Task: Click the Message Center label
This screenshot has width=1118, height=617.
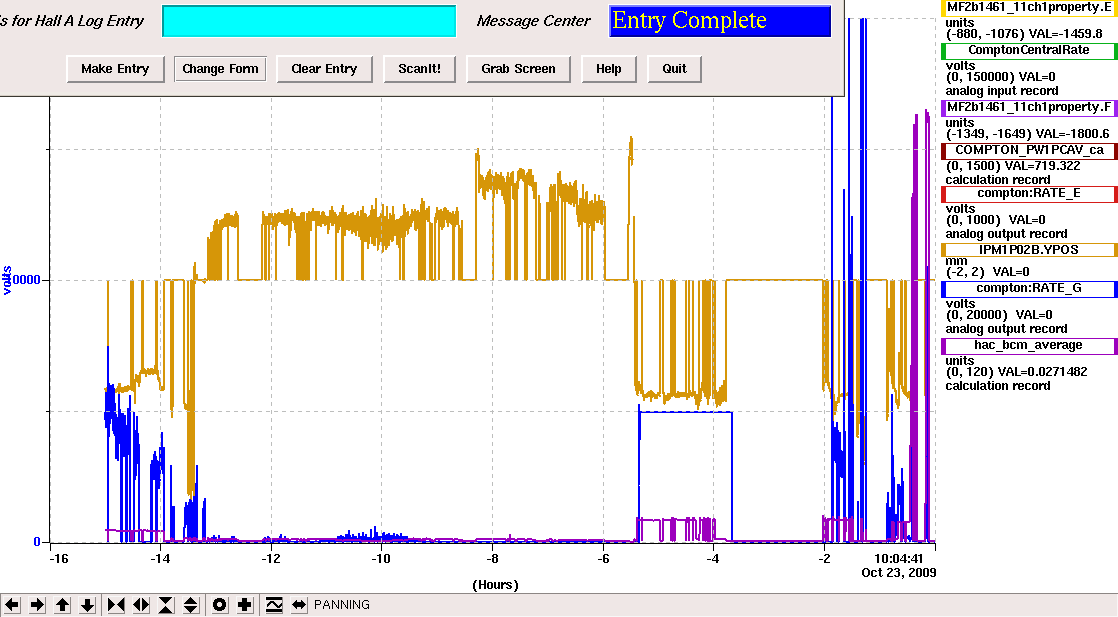Action: click(533, 21)
